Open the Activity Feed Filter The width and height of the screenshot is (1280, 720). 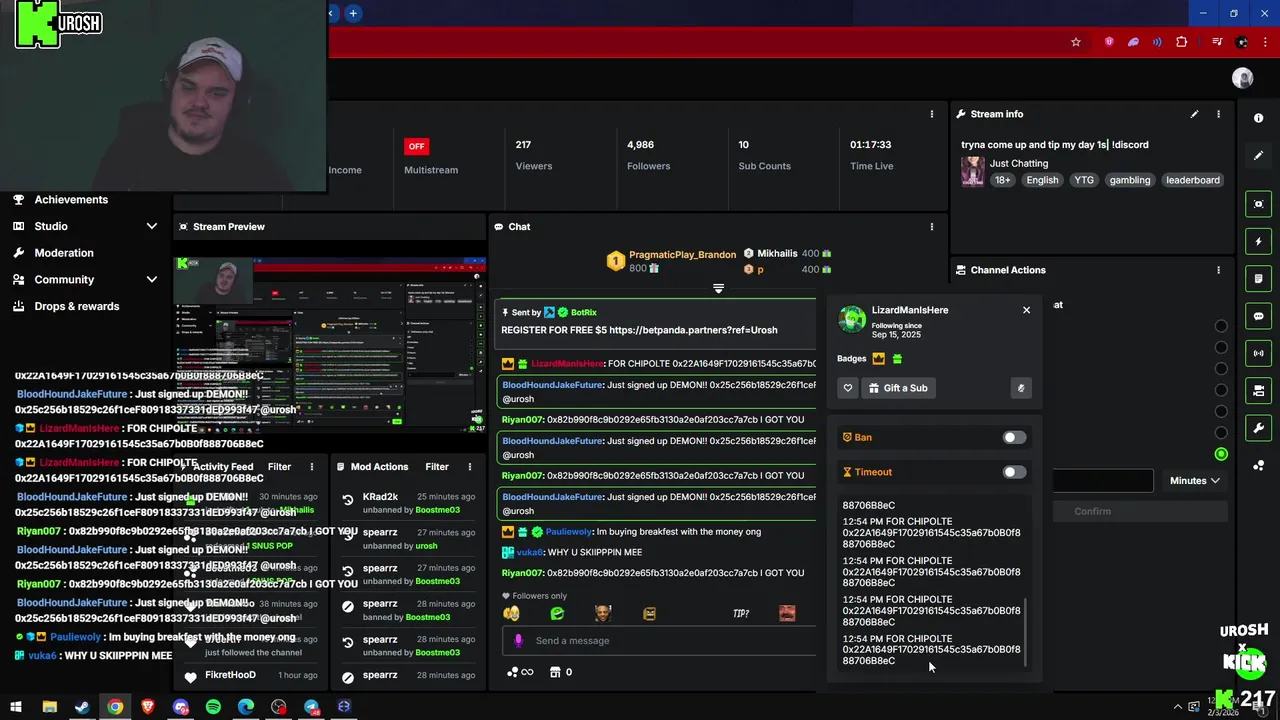[x=279, y=467]
